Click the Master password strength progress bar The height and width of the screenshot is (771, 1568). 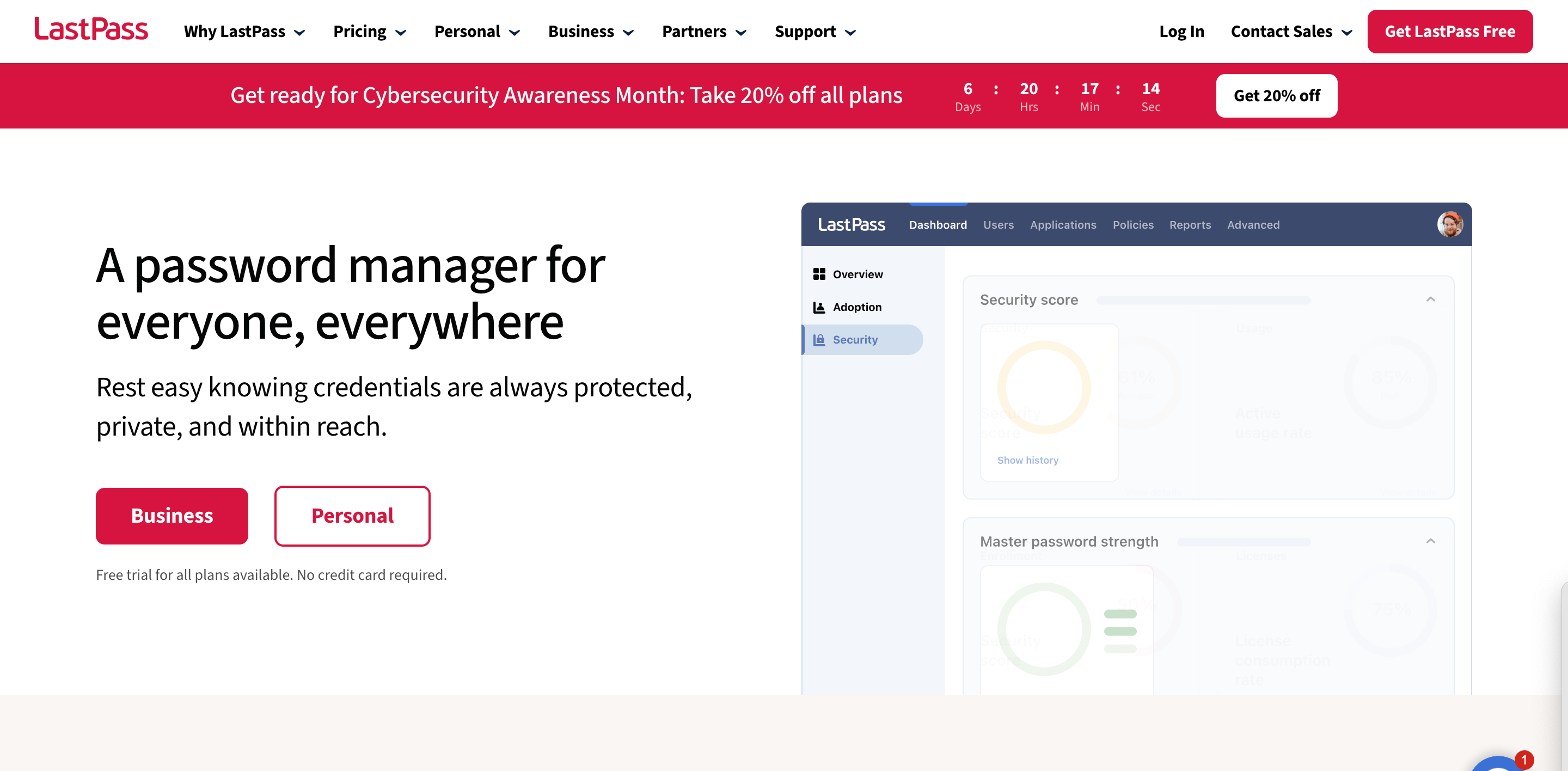click(1244, 542)
